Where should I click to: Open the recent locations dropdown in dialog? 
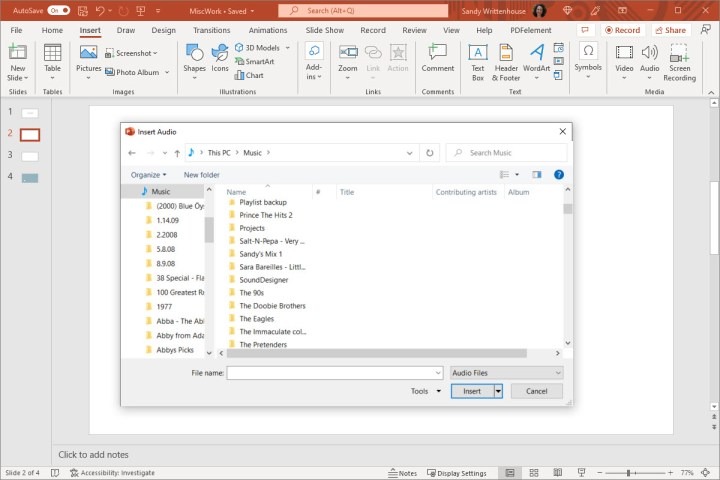[165, 153]
